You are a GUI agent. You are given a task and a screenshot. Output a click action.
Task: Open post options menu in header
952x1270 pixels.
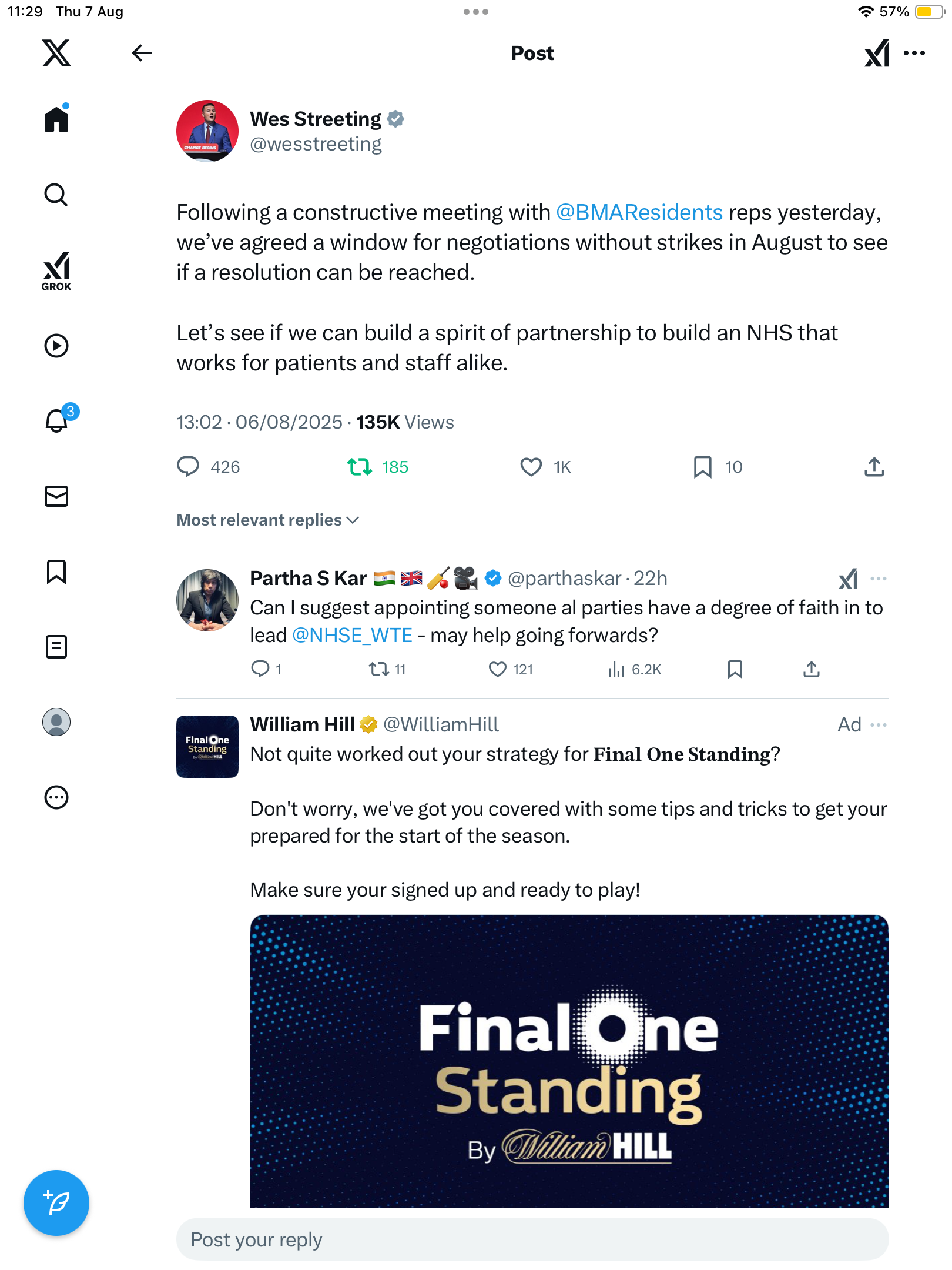point(914,53)
